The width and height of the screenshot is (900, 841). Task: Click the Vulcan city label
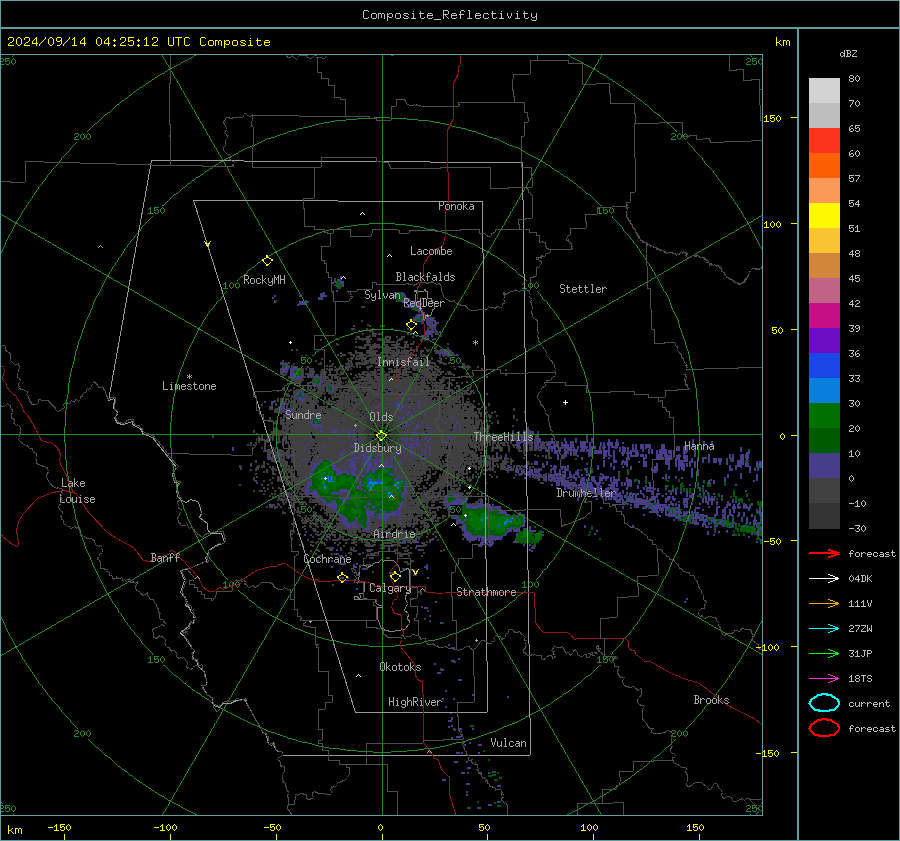508,743
